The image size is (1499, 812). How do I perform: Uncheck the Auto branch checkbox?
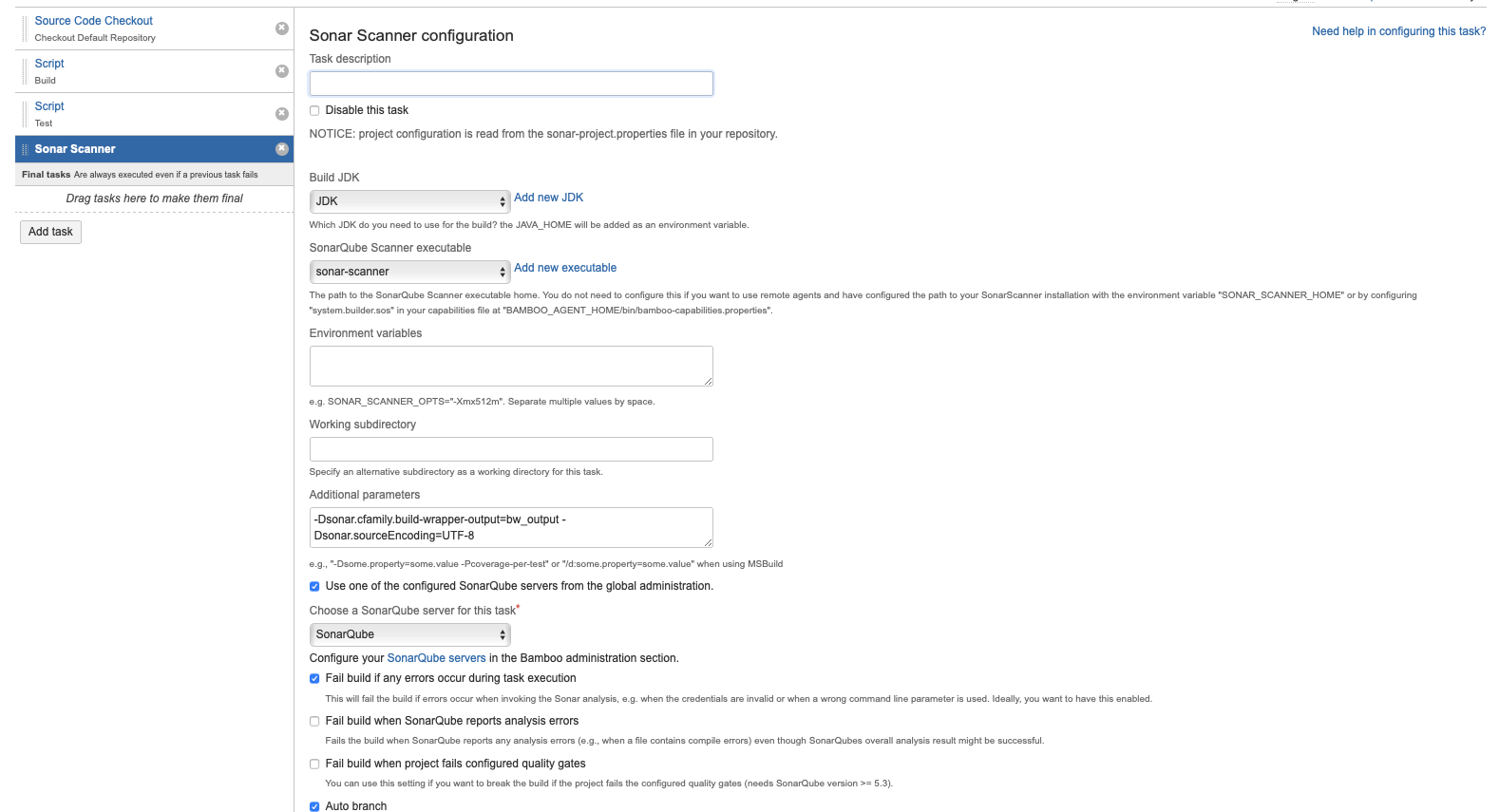[314, 806]
